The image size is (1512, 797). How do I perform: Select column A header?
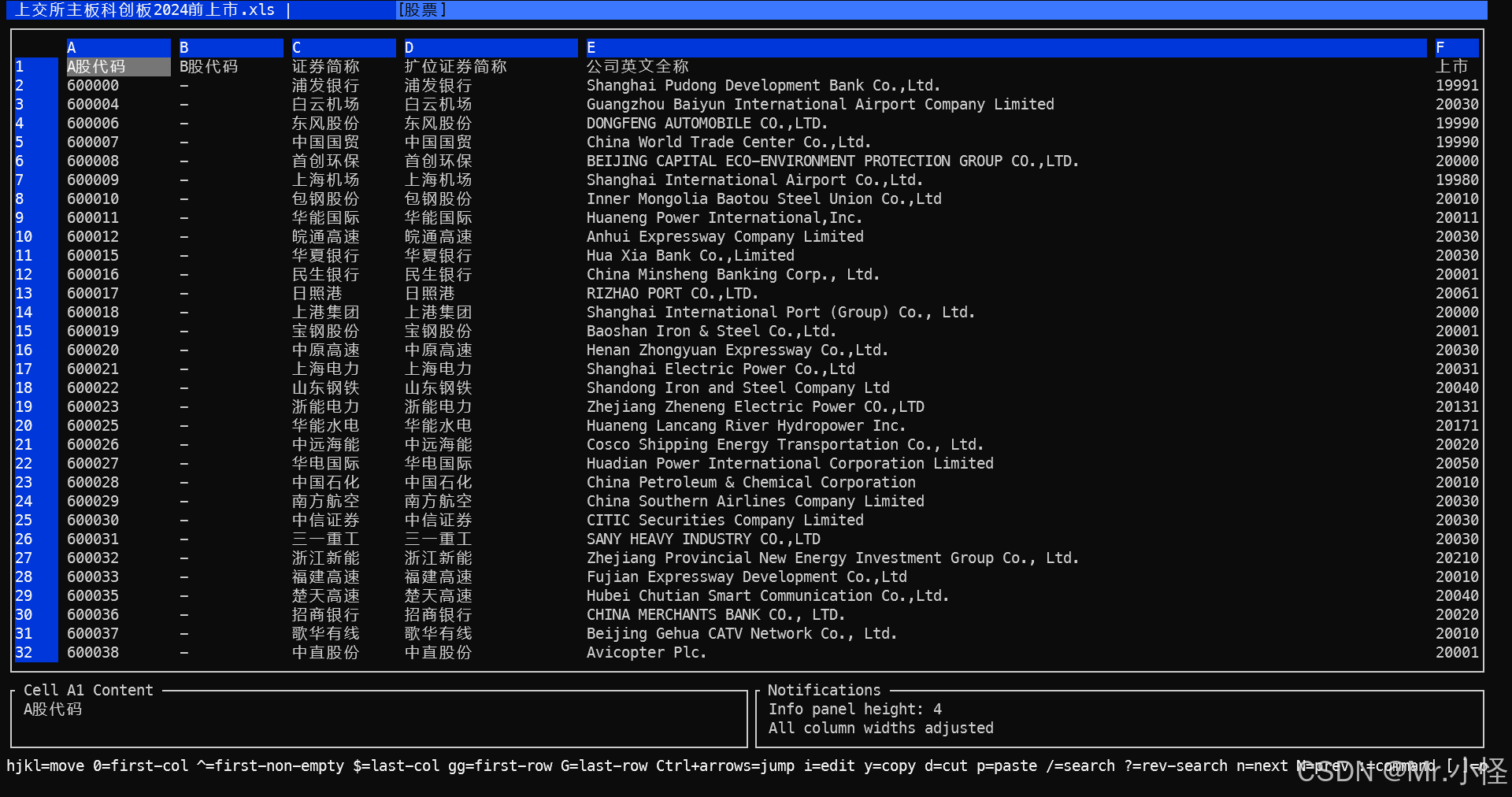tap(118, 47)
